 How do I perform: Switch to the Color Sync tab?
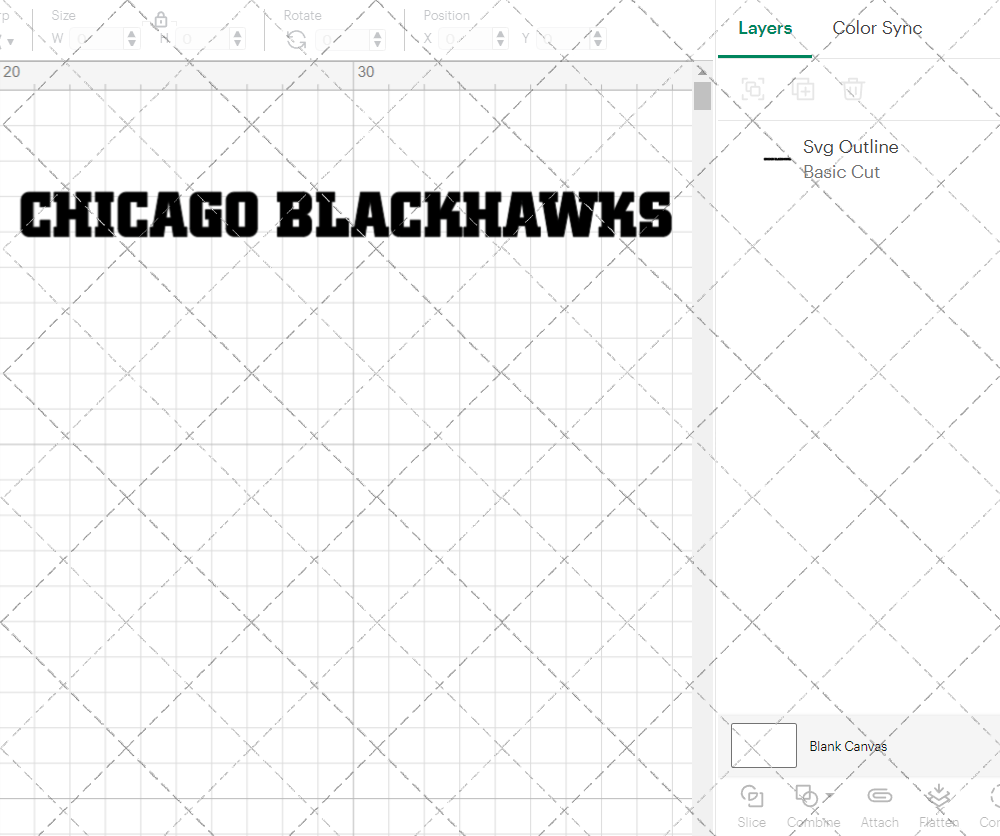877,28
